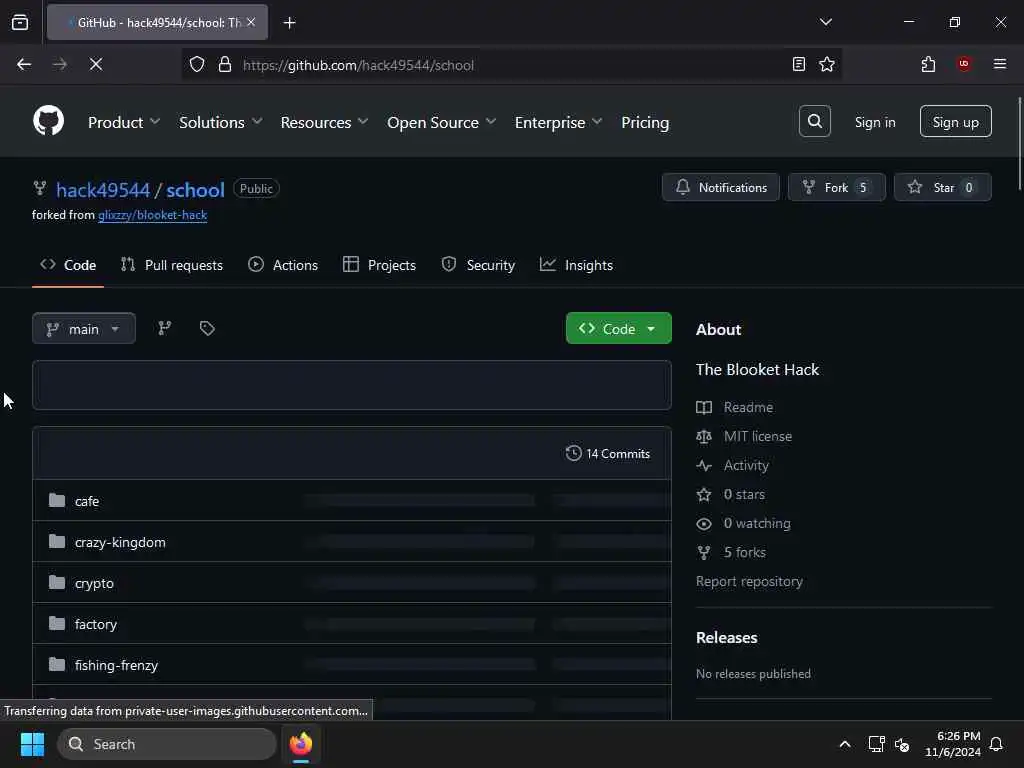View tags icon in the repository toolbar
This screenshot has height=768, width=1024.
(x=207, y=328)
